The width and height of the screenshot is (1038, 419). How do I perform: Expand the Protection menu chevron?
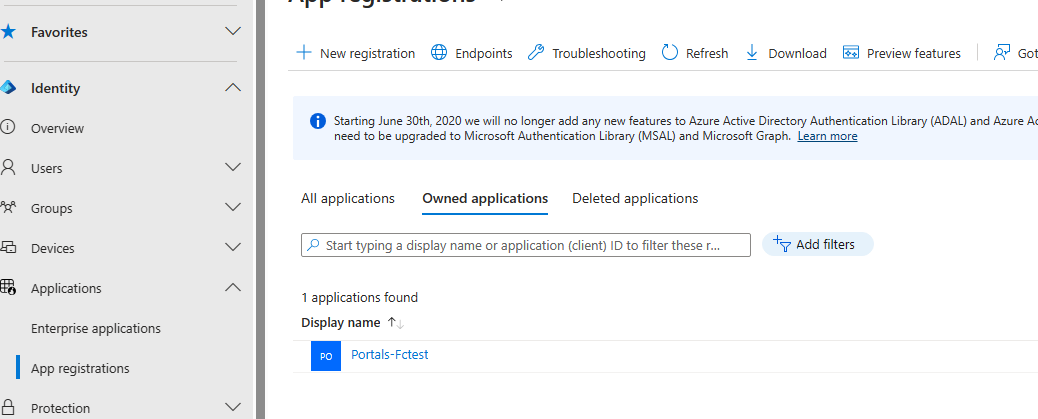[233, 406]
